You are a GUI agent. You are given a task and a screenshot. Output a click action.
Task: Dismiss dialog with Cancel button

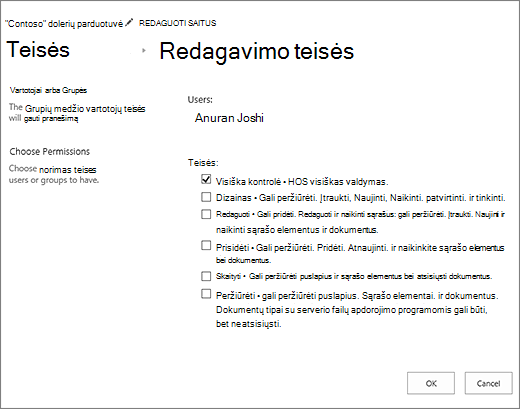tap(488, 383)
